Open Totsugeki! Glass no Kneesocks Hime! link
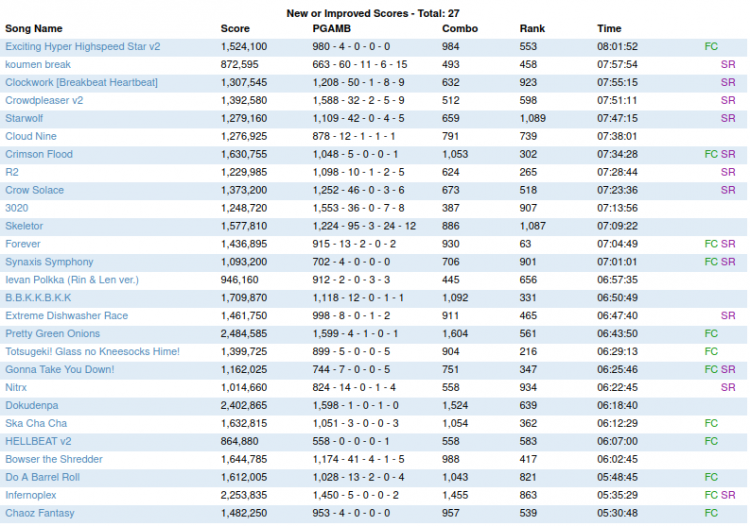Viewport: 750px width, 526px height. (92, 351)
